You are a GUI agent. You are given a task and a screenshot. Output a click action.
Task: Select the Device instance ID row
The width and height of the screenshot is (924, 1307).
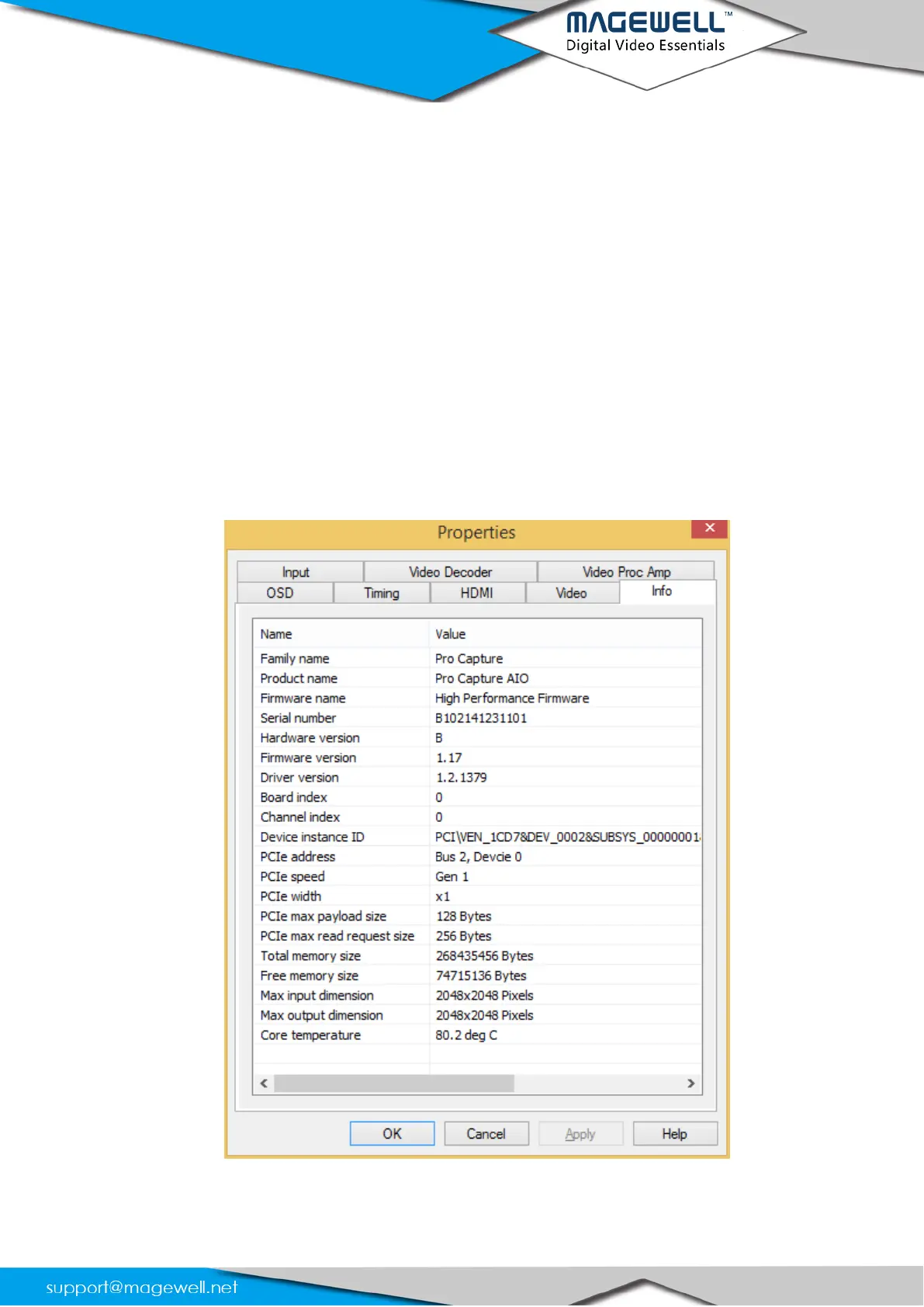478,837
